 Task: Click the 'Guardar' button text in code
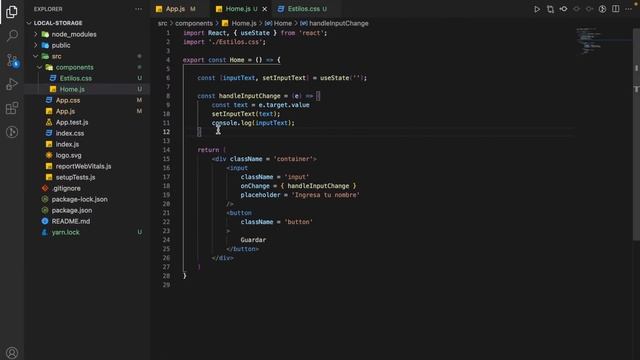coord(253,240)
